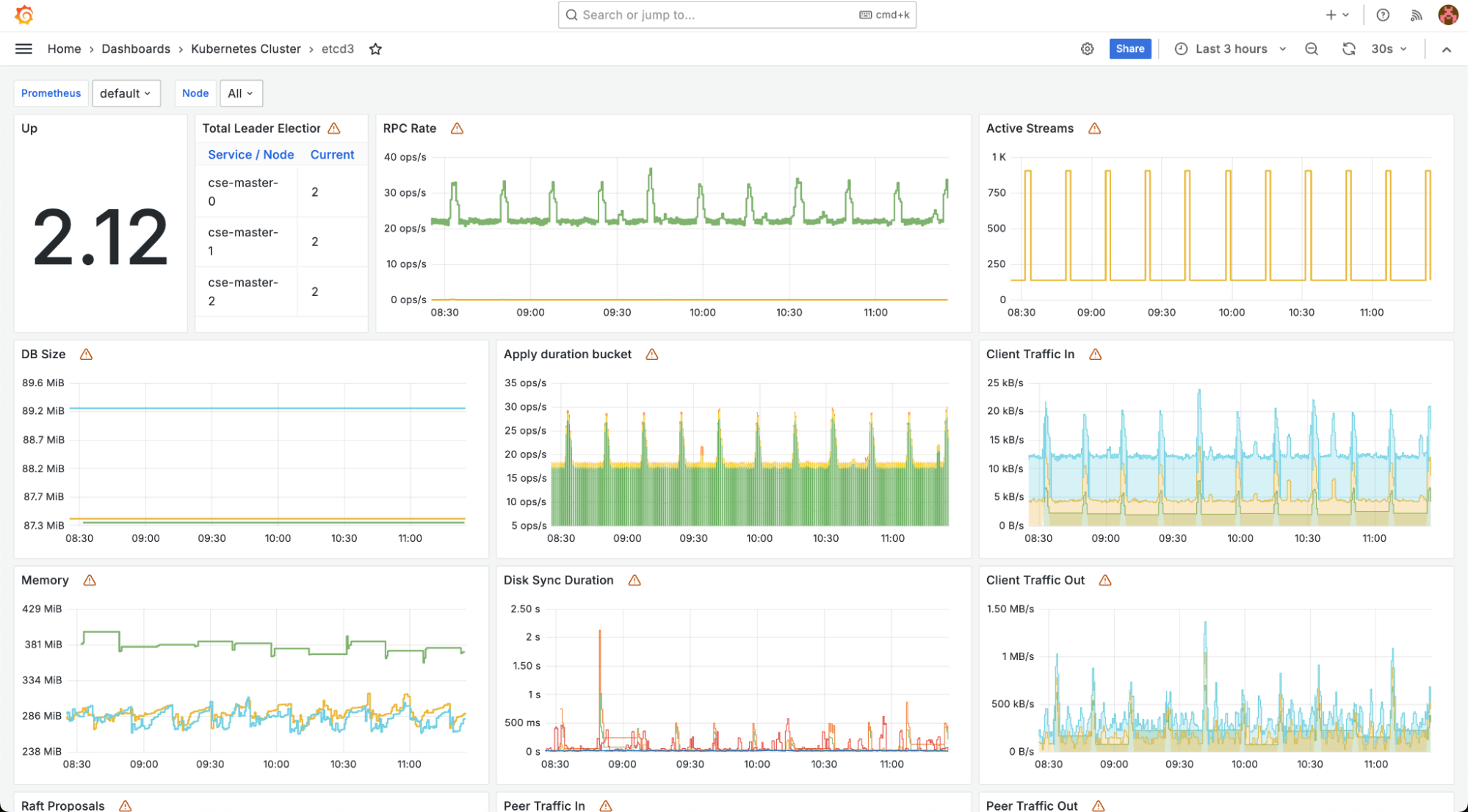Click the Grafana logo icon
The width and height of the screenshot is (1468, 812).
(x=24, y=15)
